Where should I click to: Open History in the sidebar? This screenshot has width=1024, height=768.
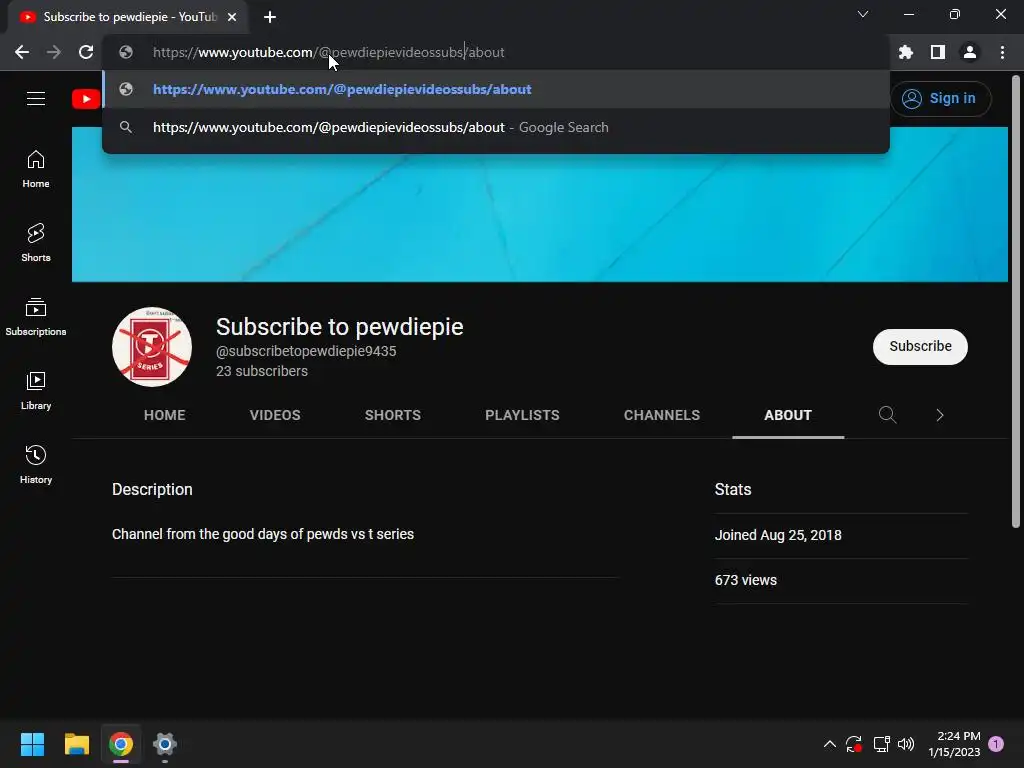pyautogui.click(x=36, y=465)
